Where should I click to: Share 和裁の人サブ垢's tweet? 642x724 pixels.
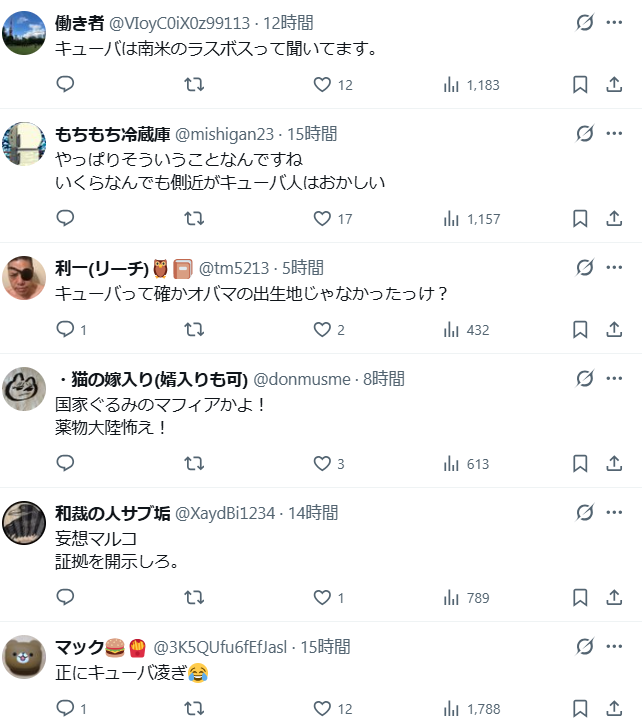pos(614,597)
